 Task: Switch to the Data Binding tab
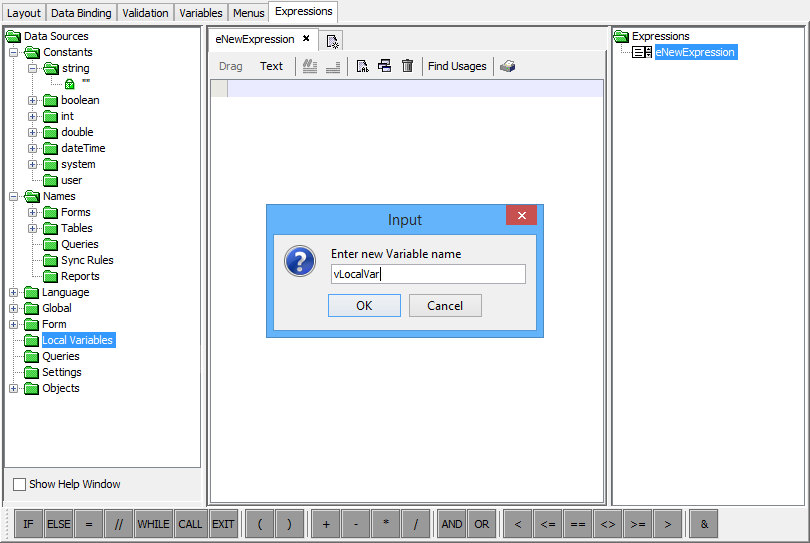click(82, 13)
